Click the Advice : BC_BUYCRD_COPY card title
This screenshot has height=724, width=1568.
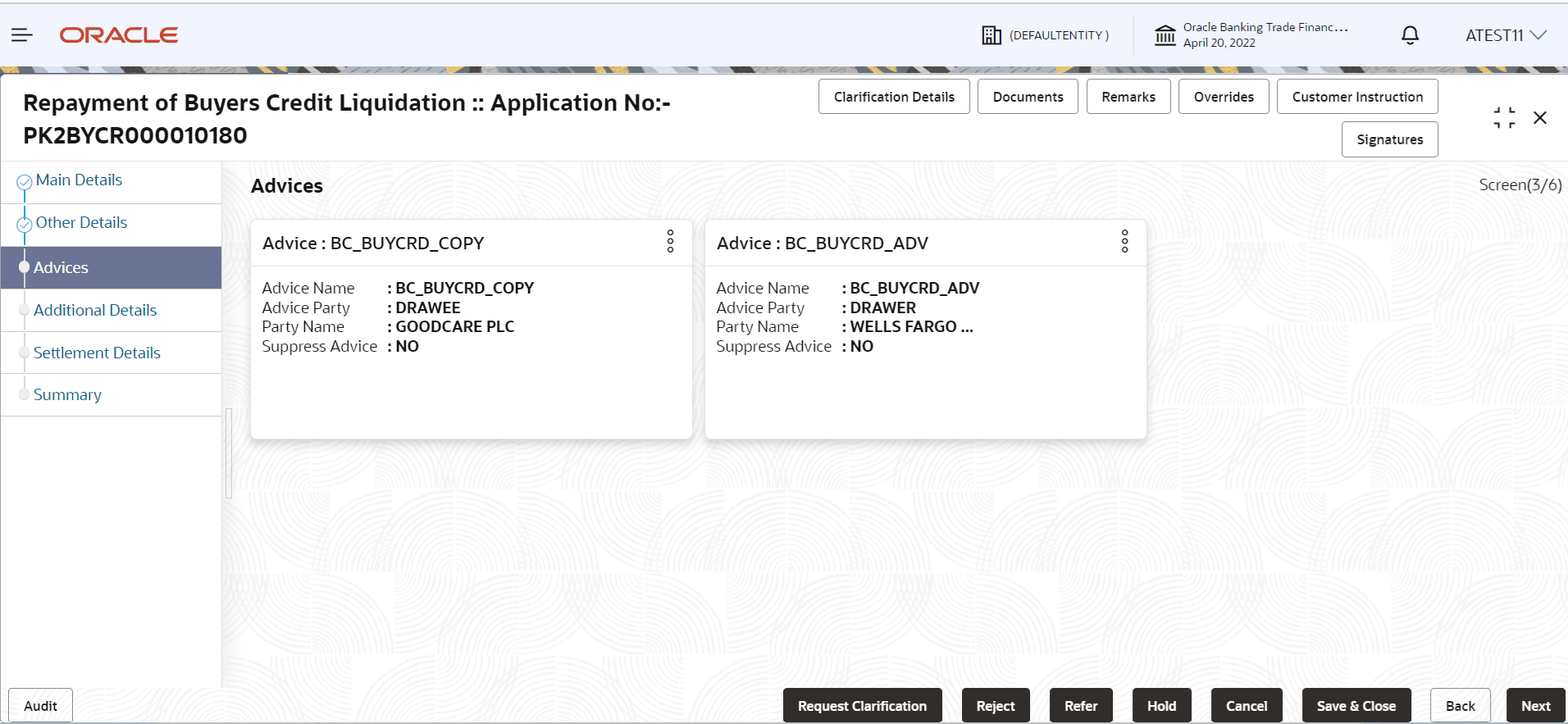373,244
